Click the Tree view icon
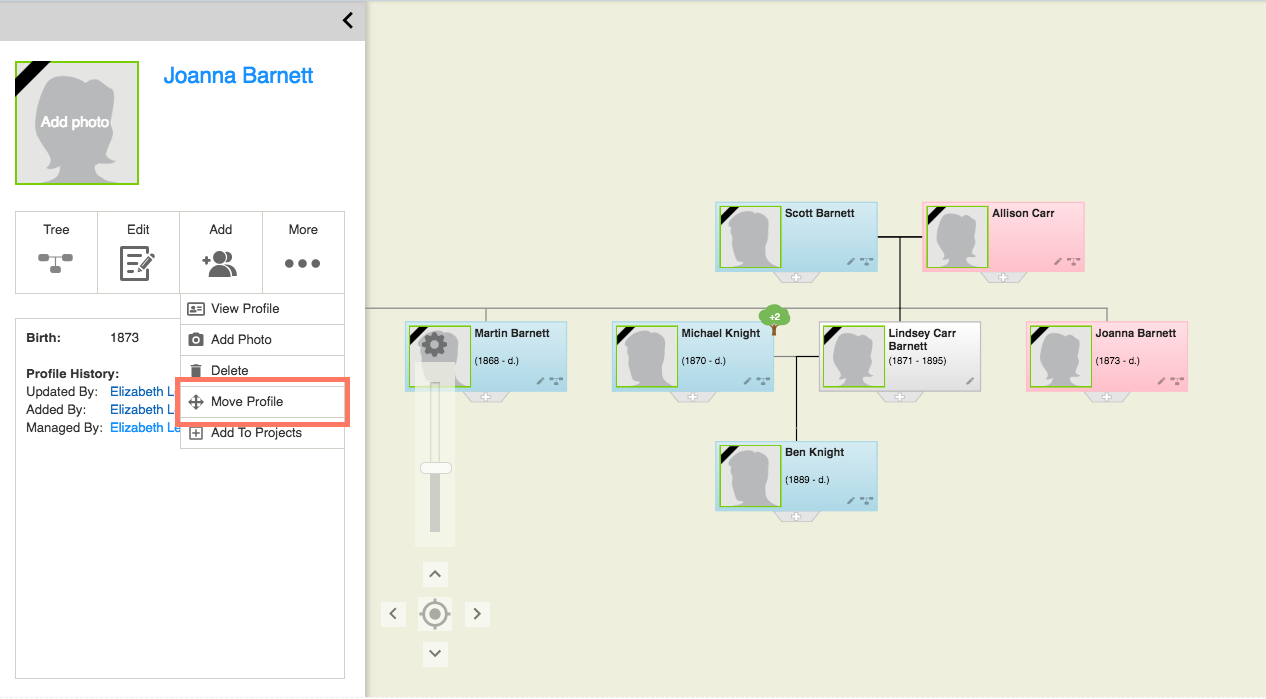The height and width of the screenshot is (699, 1266). (56, 262)
